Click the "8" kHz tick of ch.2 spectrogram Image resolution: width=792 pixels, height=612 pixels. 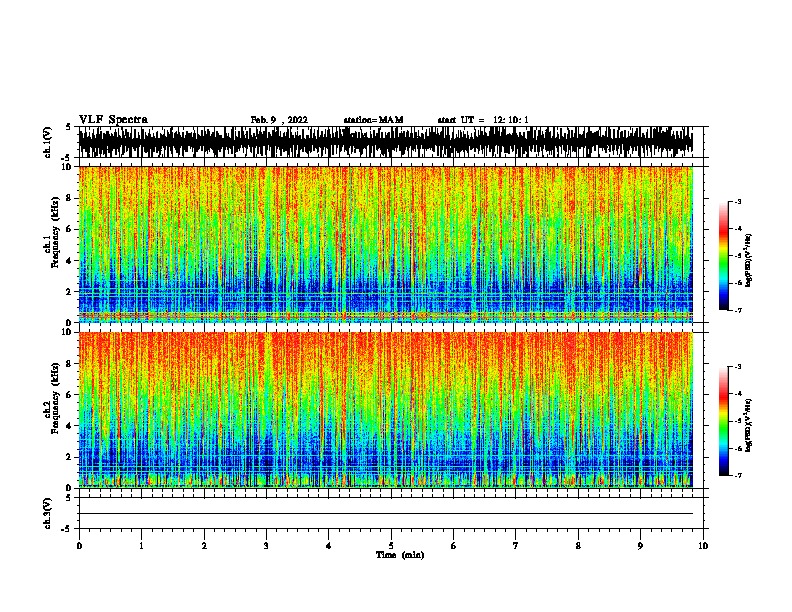(x=70, y=364)
